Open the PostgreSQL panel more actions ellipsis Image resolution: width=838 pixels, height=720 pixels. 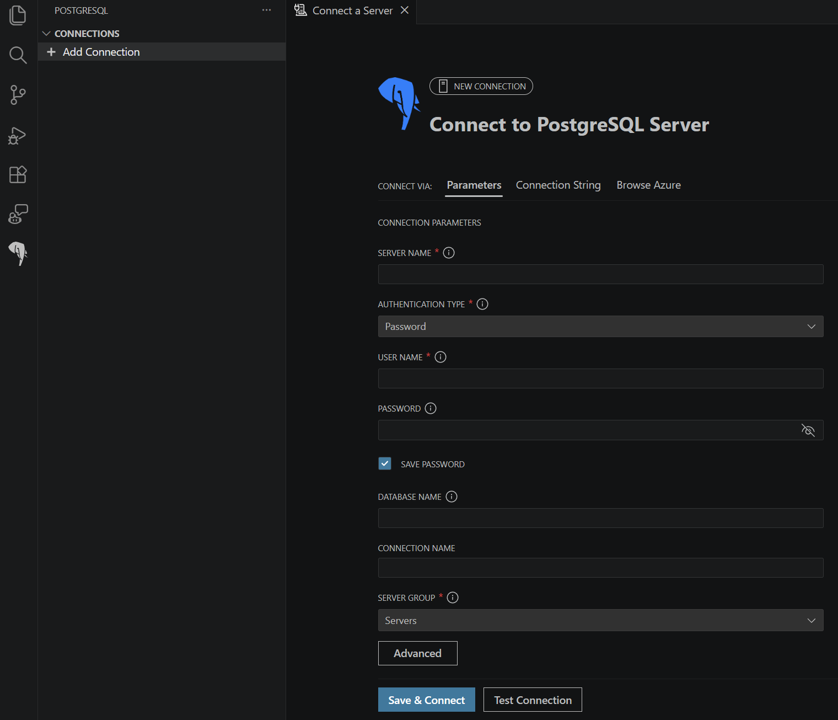(x=266, y=10)
